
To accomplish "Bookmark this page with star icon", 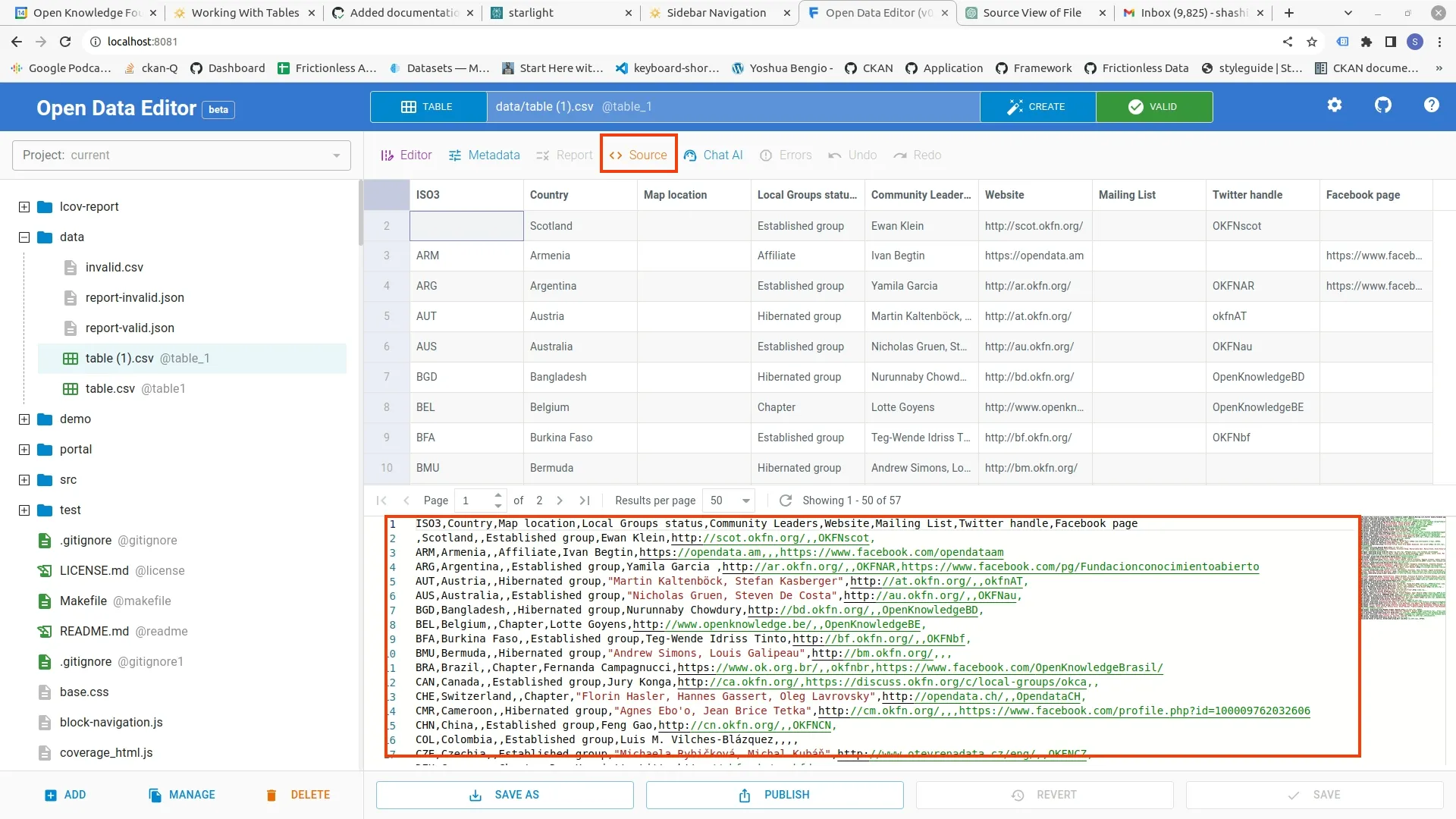I will 1312,42.
